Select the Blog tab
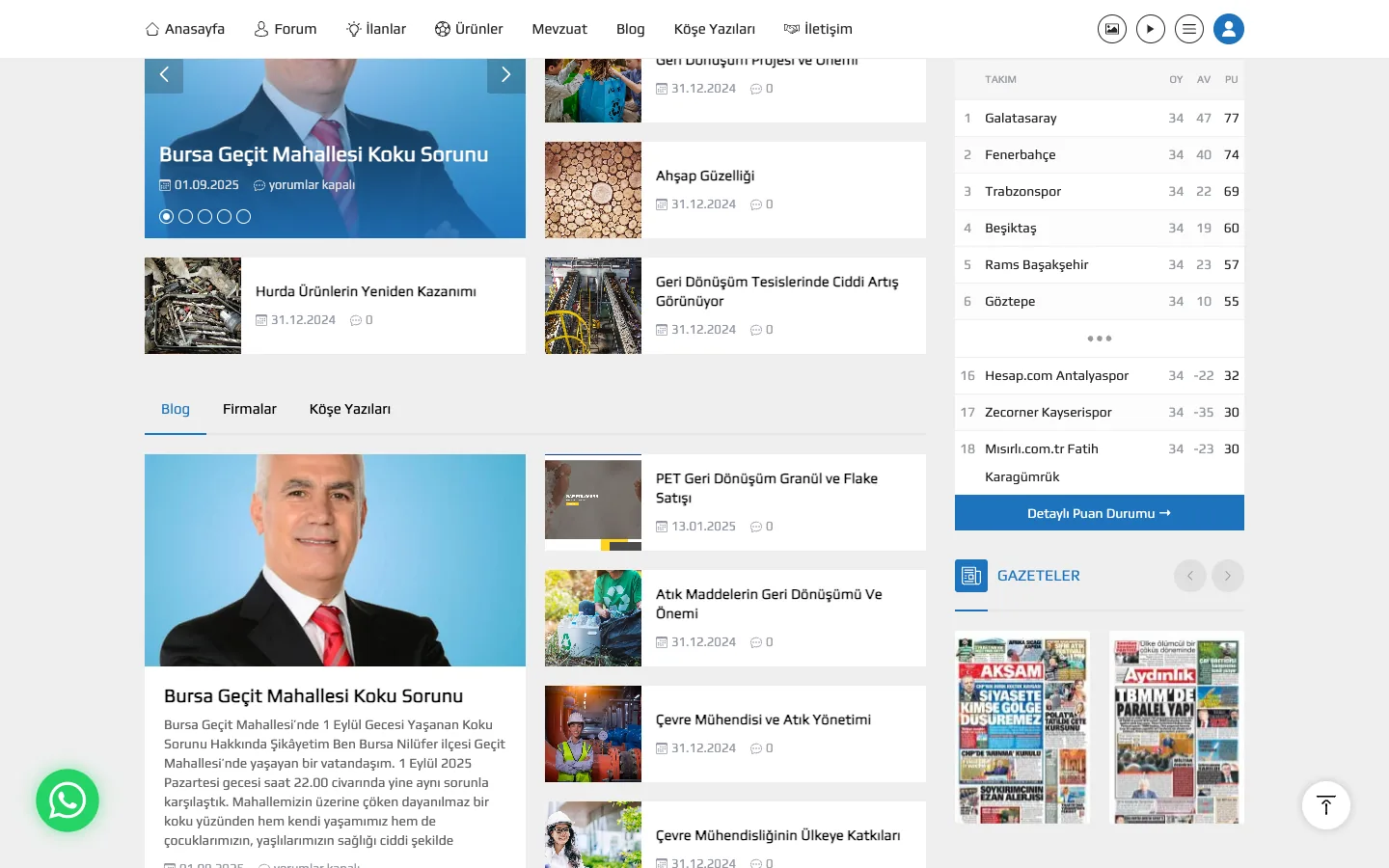This screenshot has width=1389, height=868. pyautogui.click(x=176, y=409)
